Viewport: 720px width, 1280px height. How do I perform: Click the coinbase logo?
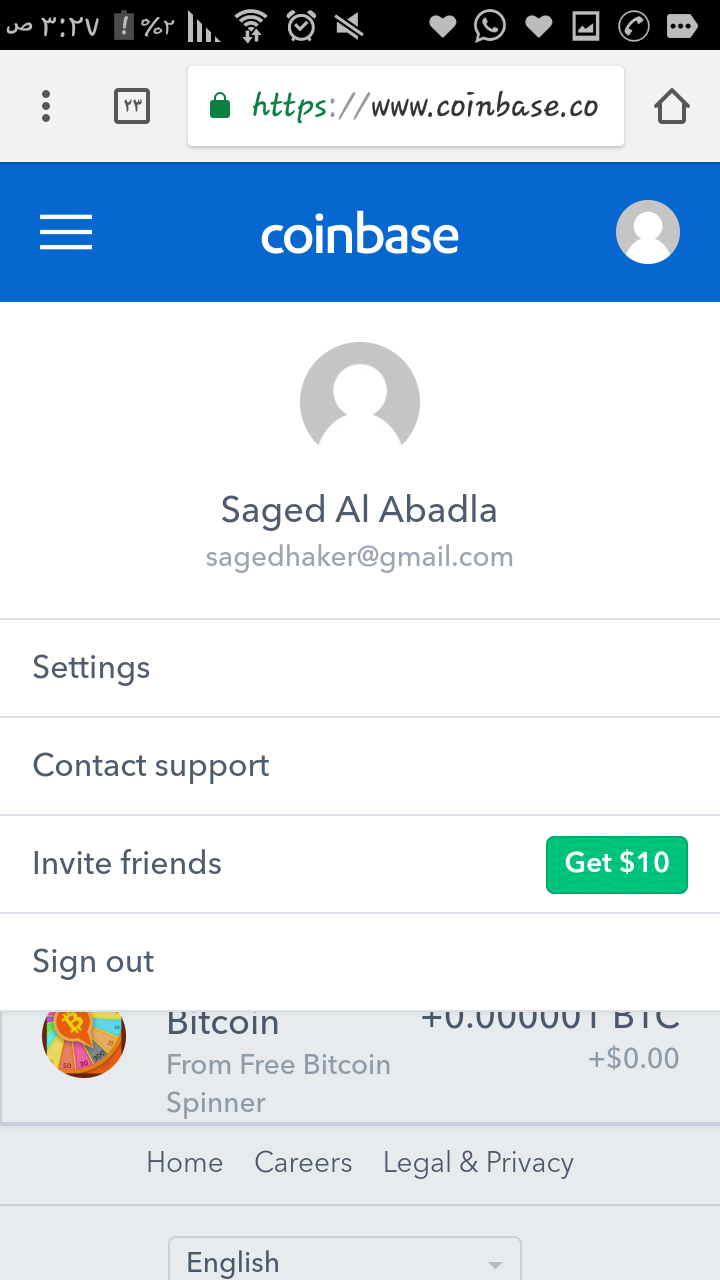pyautogui.click(x=360, y=235)
